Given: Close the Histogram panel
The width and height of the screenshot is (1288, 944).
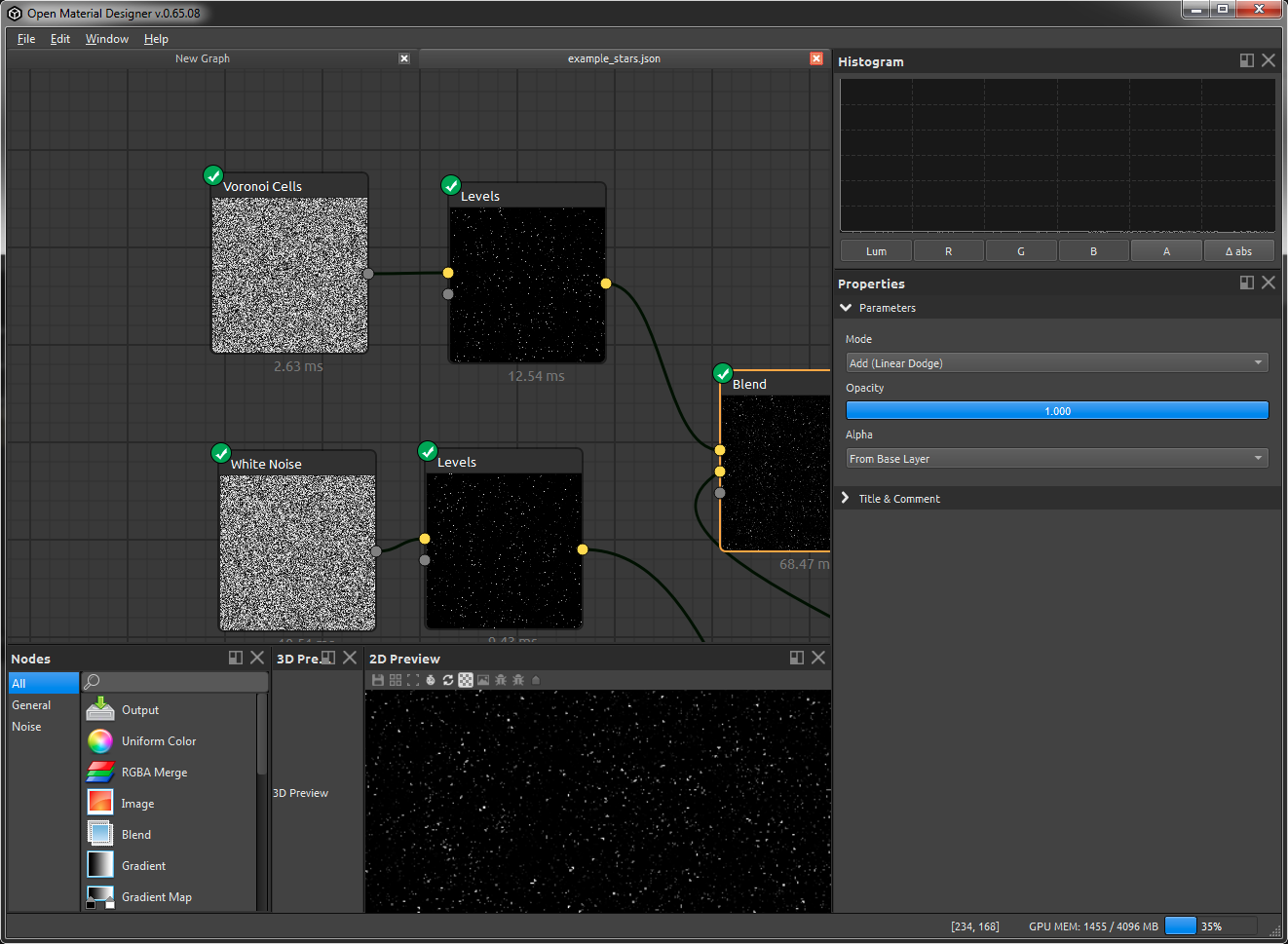Looking at the screenshot, I should click(x=1269, y=60).
